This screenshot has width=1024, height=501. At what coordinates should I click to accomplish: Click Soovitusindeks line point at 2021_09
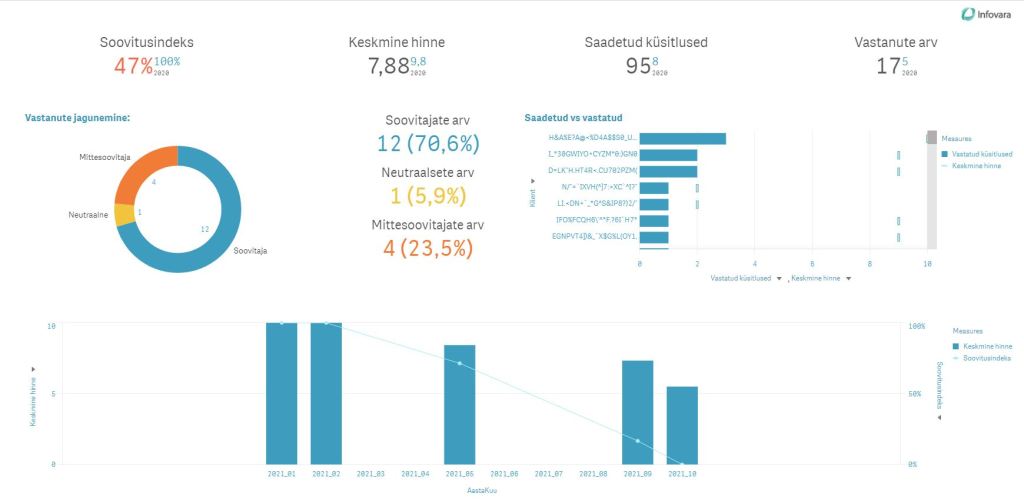637,441
